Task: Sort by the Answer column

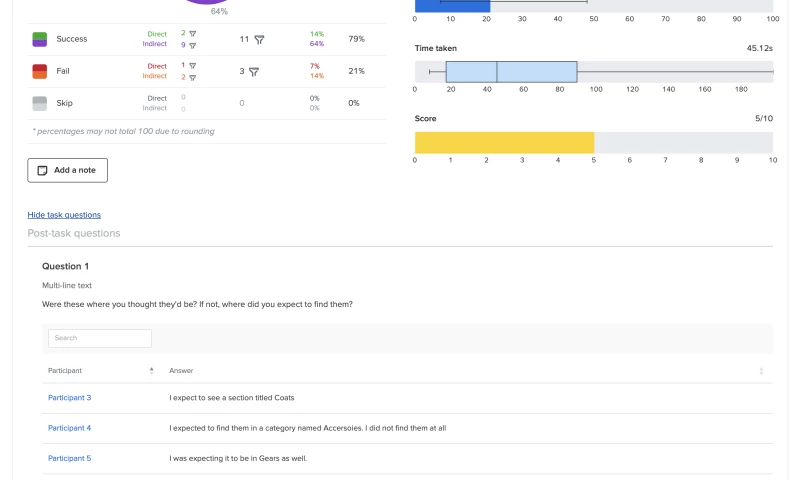Action: pos(761,371)
